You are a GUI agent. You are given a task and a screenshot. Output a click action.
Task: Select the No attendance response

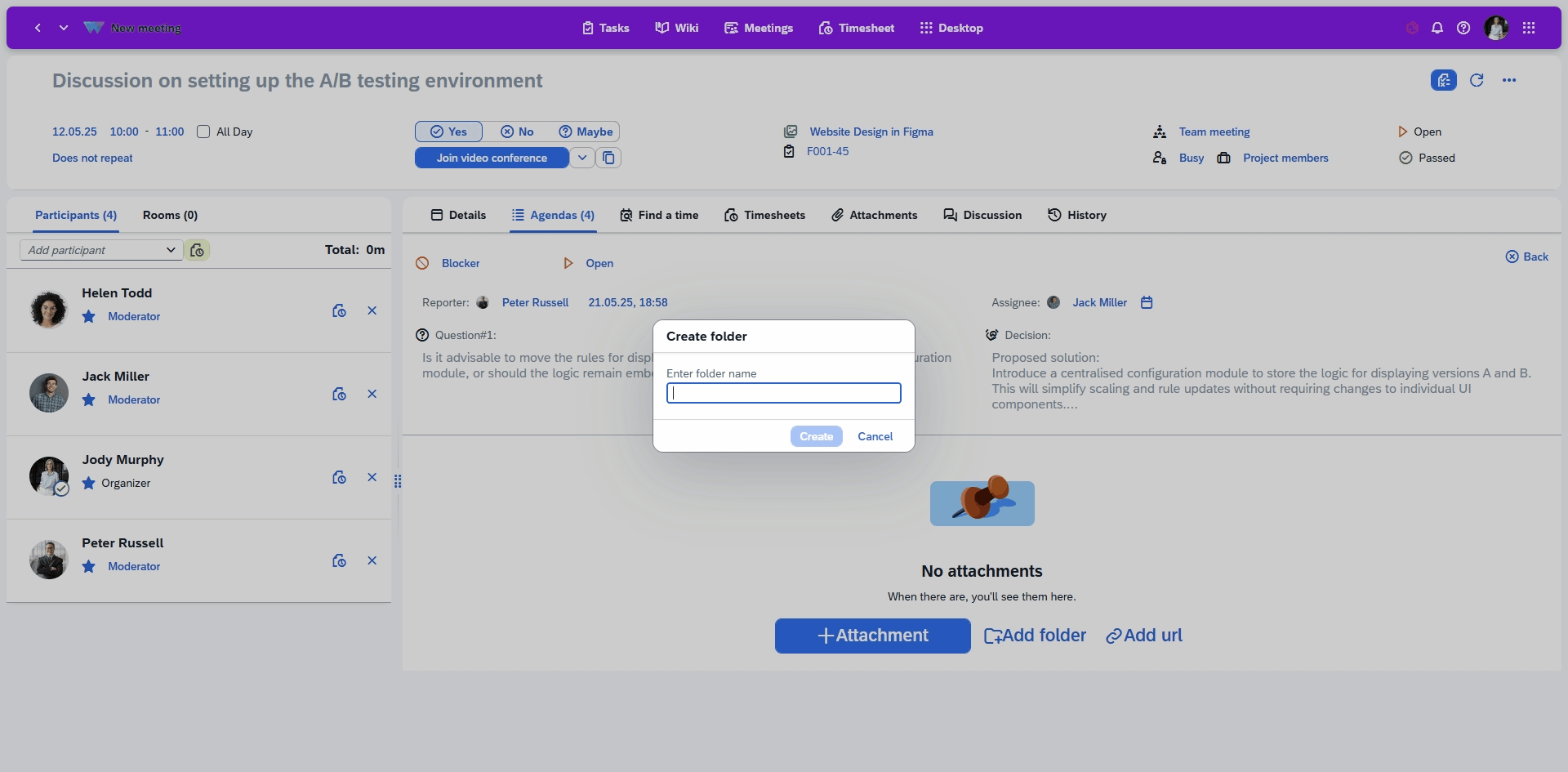tap(517, 132)
